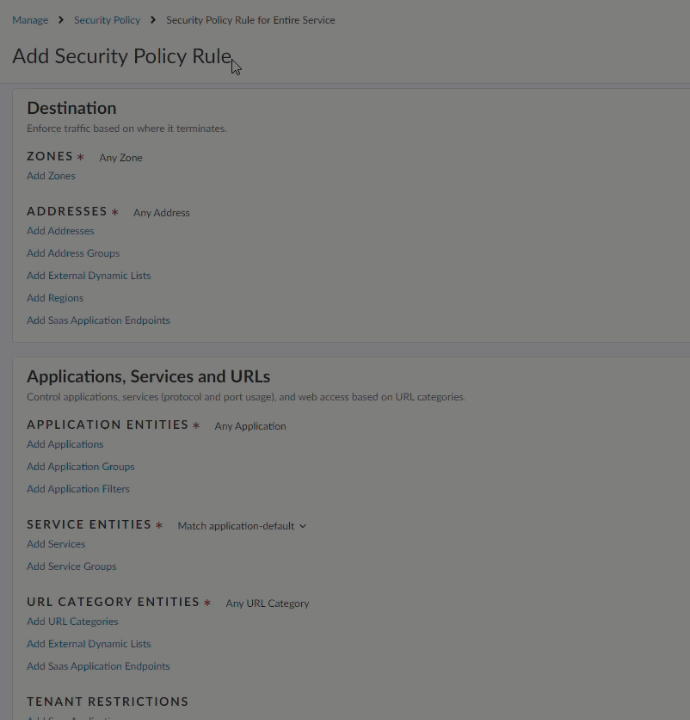The image size is (690, 720).
Task: Click Add Applications link
Action: (x=65, y=444)
